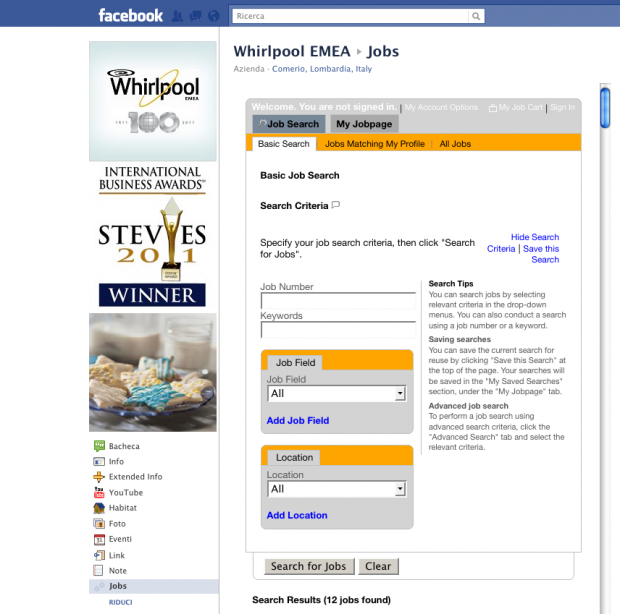Click the blue vertical scrollbar thumb
Image resolution: width=620 pixels, height=614 pixels.
point(605,108)
